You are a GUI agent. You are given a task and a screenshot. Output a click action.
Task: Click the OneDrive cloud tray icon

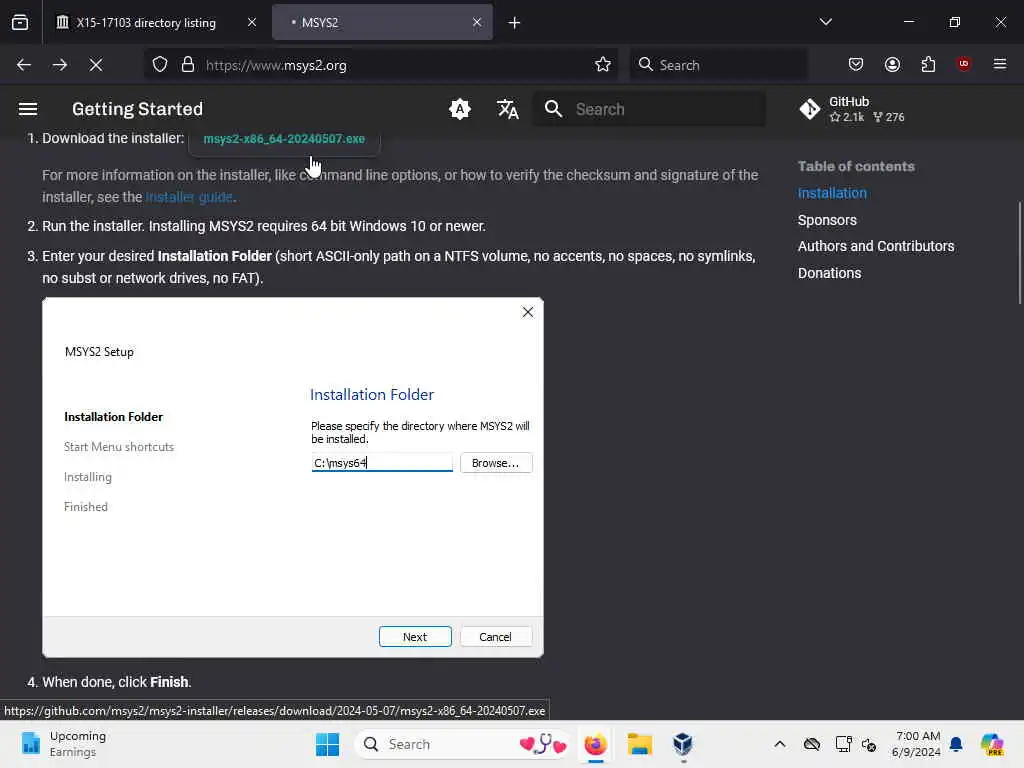tap(812, 744)
